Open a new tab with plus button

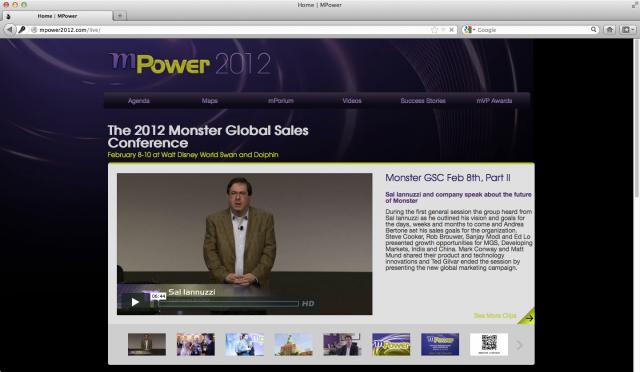click(x=120, y=16)
